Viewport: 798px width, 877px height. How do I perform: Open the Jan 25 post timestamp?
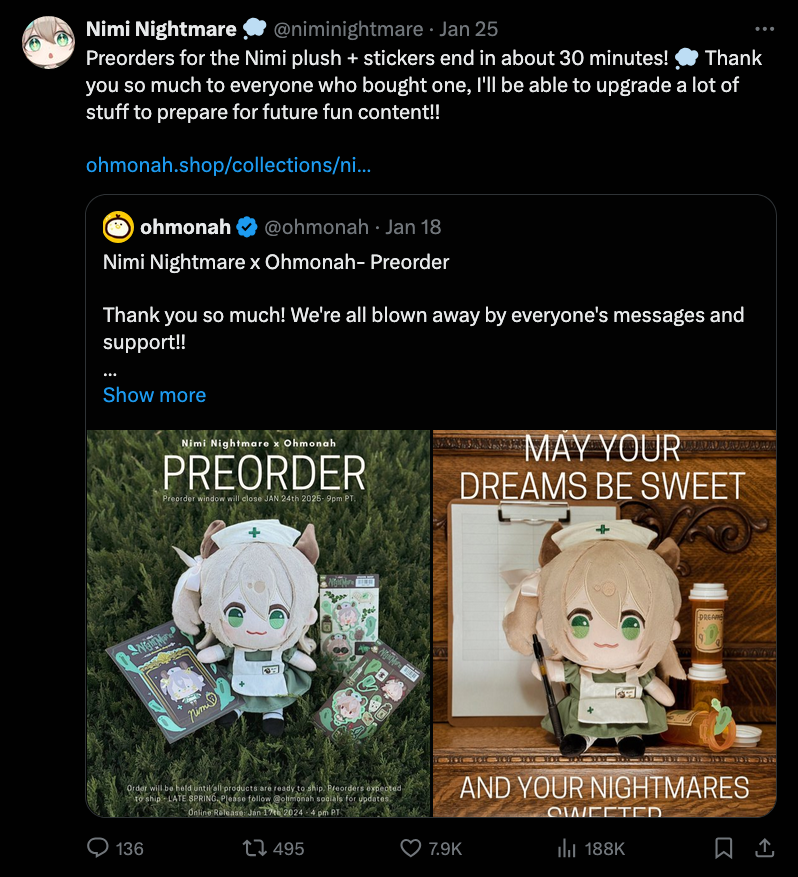[468, 29]
